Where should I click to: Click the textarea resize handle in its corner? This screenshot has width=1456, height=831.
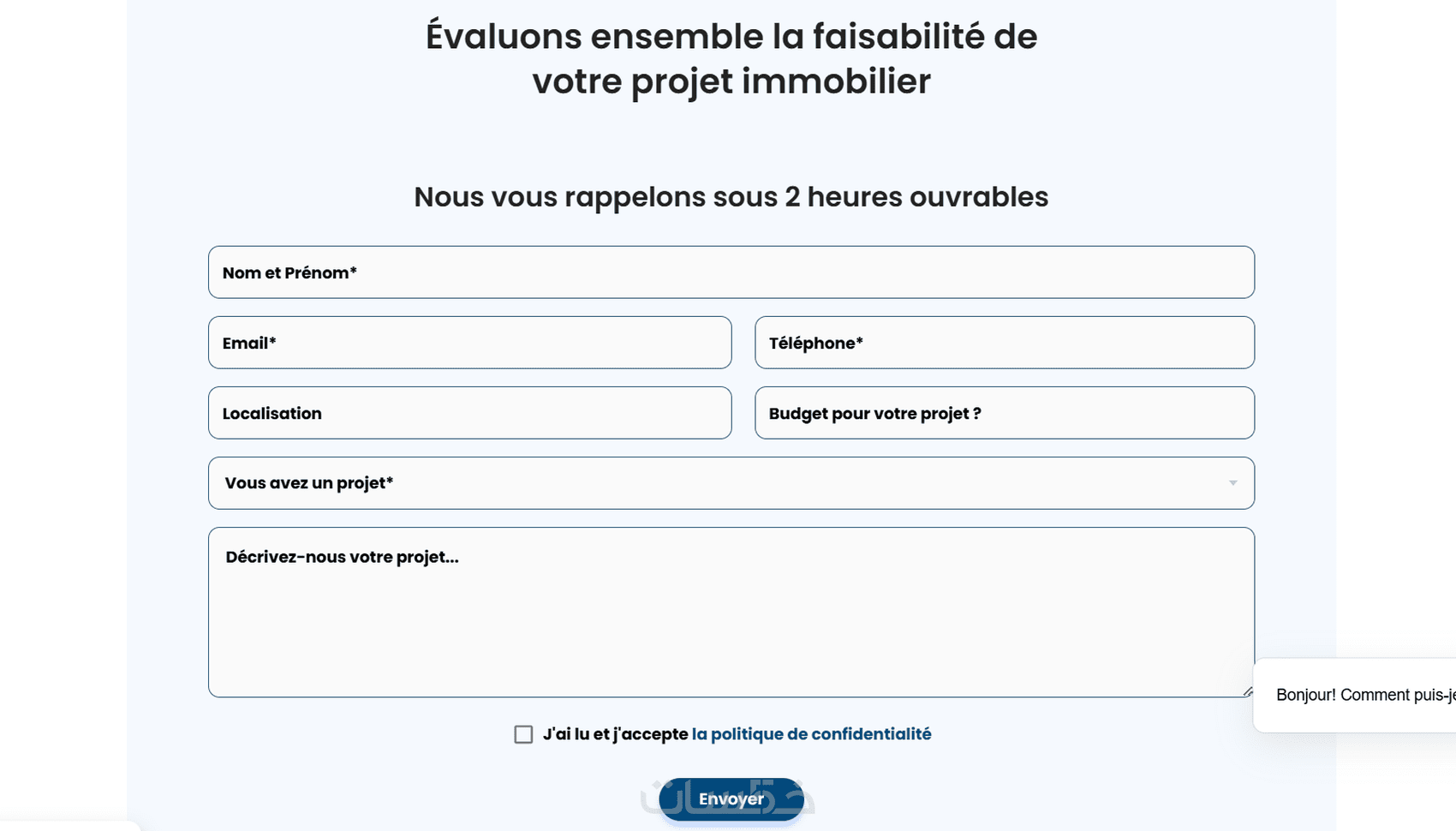(x=1247, y=691)
